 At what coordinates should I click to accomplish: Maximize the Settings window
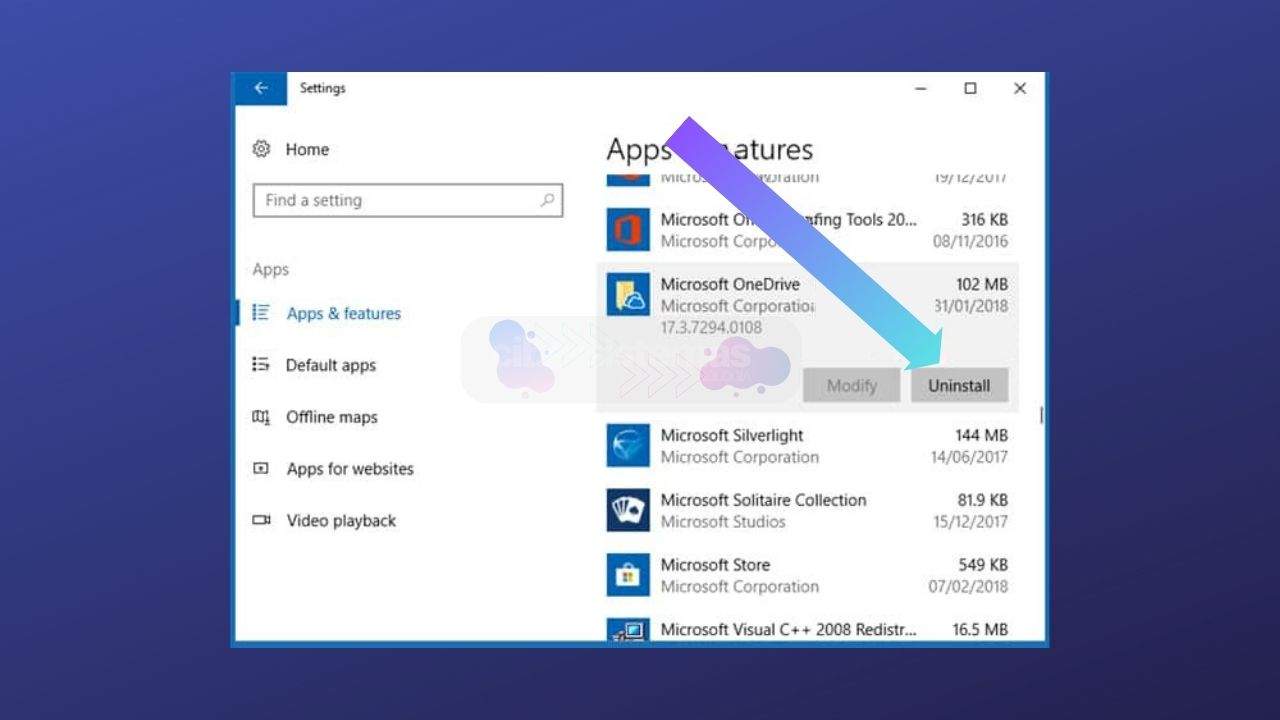pyautogui.click(x=970, y=88)
